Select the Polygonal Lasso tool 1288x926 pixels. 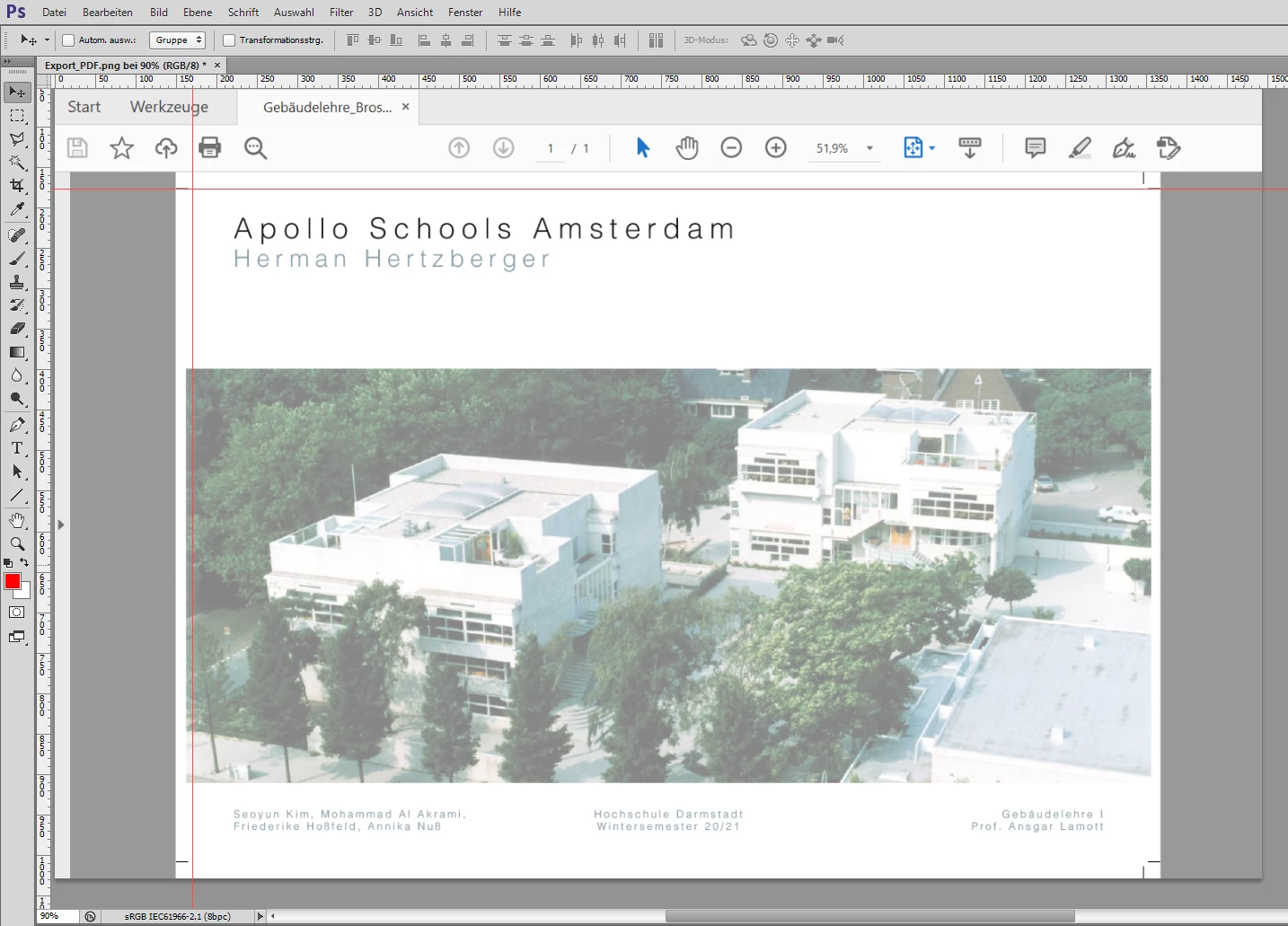click(17, 139)
